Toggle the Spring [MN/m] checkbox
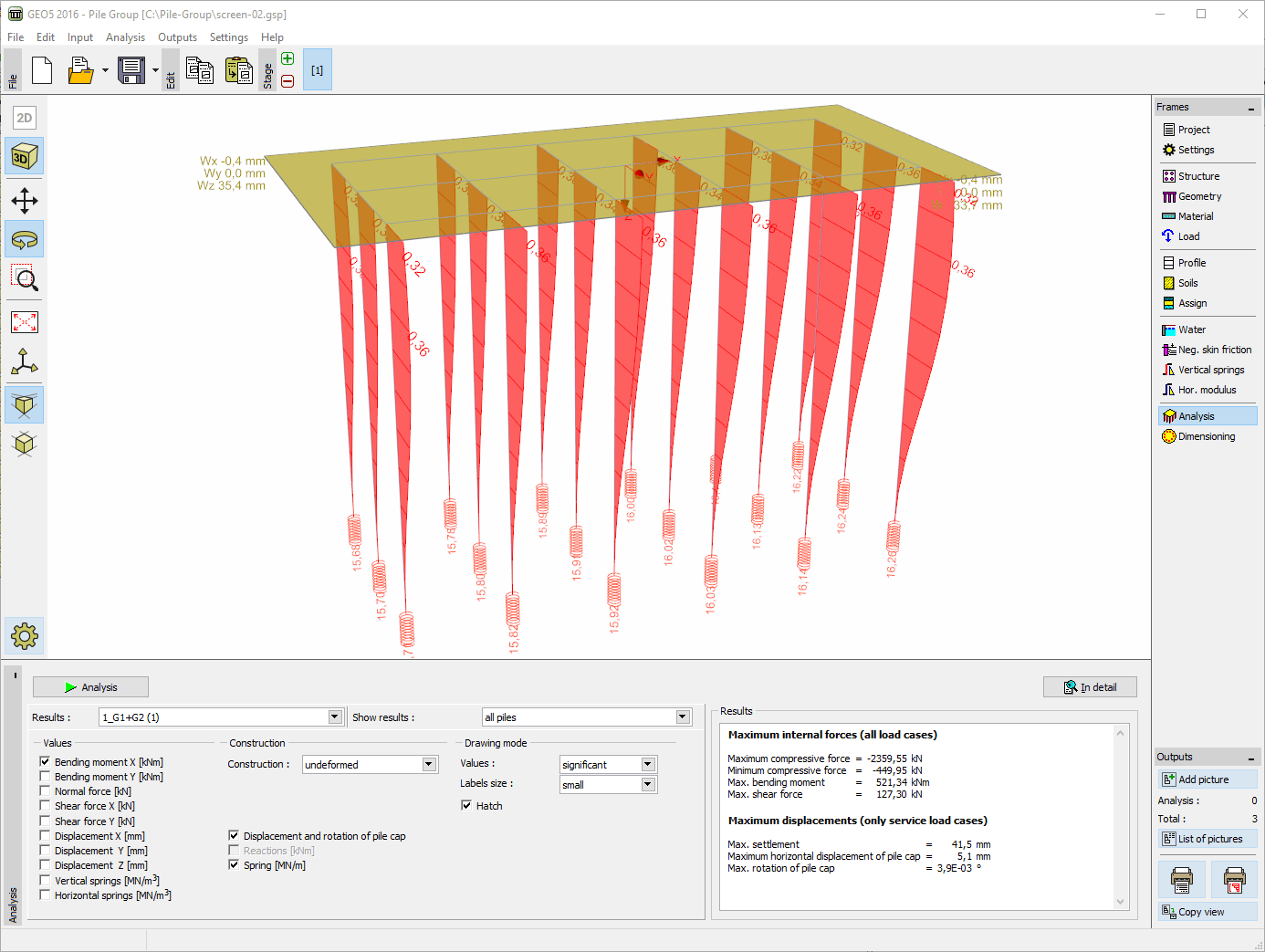Image resolution: width=1265 pixels, height=952 pixels. [234, 865]
